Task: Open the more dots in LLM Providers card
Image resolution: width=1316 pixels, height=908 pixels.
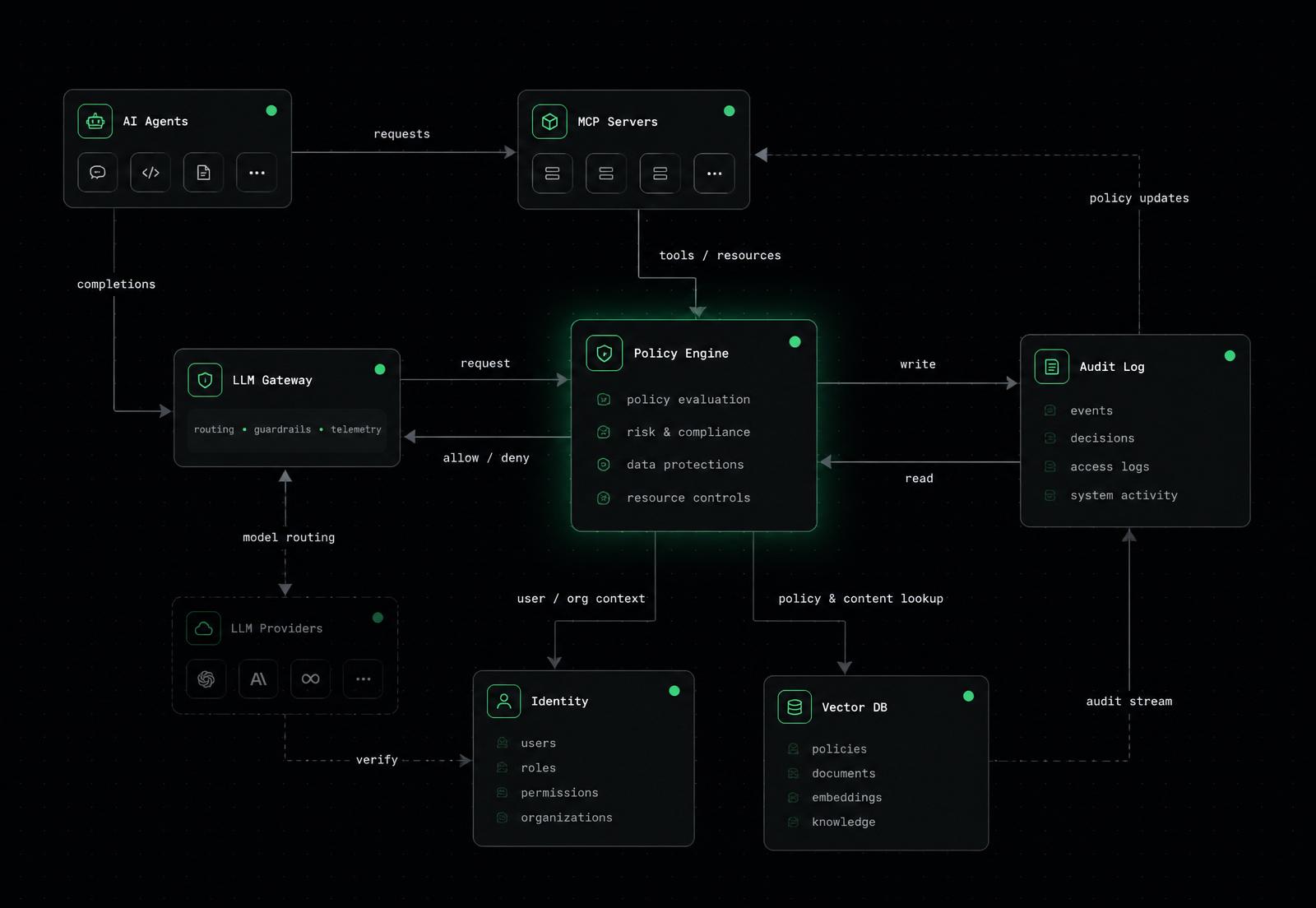Action: pos(363,679)
